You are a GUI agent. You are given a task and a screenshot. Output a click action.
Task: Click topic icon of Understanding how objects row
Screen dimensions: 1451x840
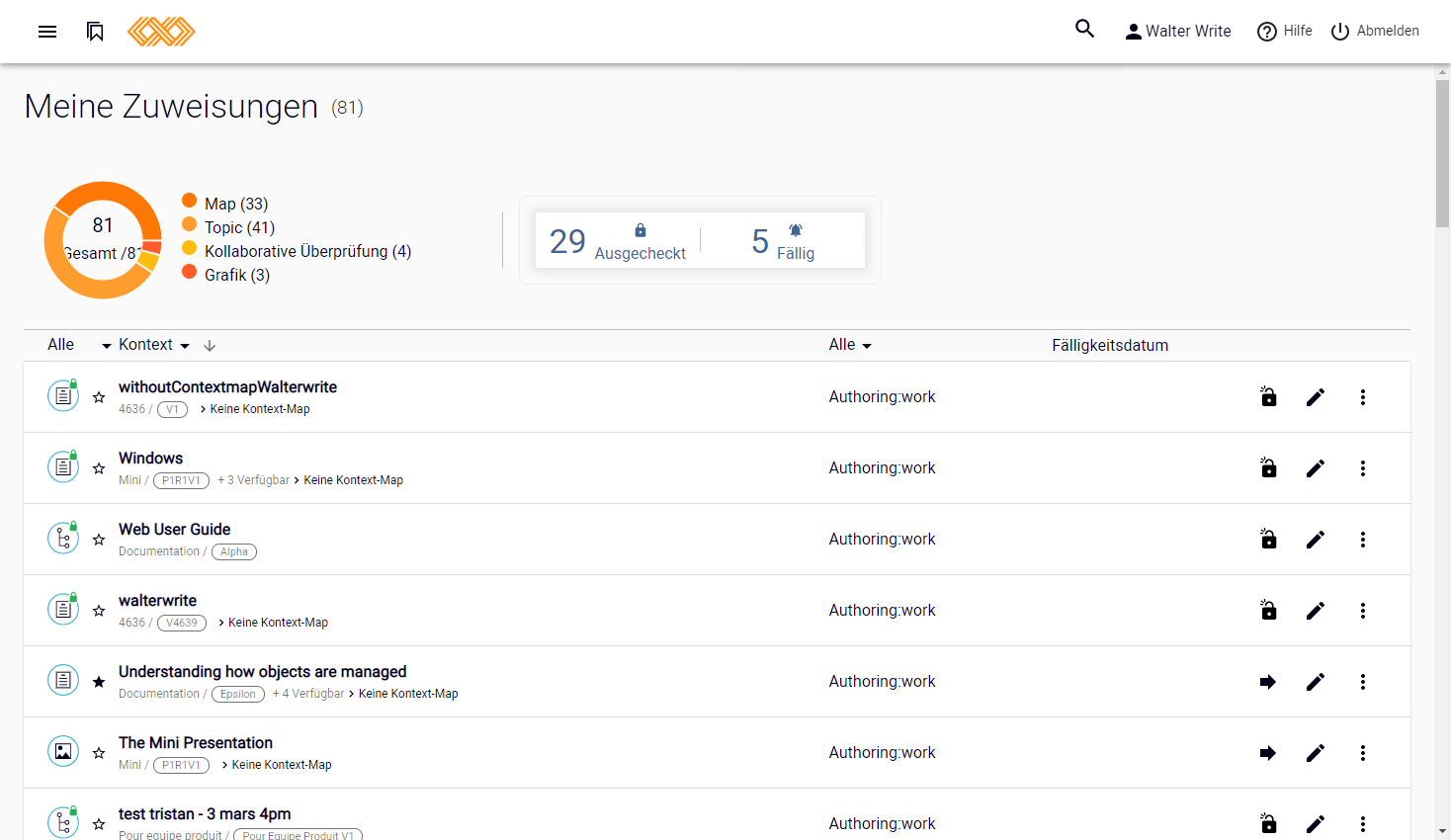tap(63, 680)
